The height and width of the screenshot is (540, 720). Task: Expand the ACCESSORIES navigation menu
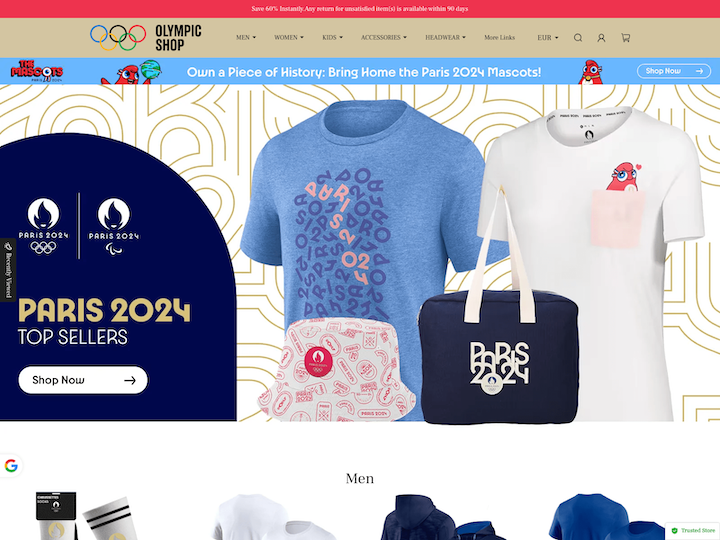click(383, 38)
